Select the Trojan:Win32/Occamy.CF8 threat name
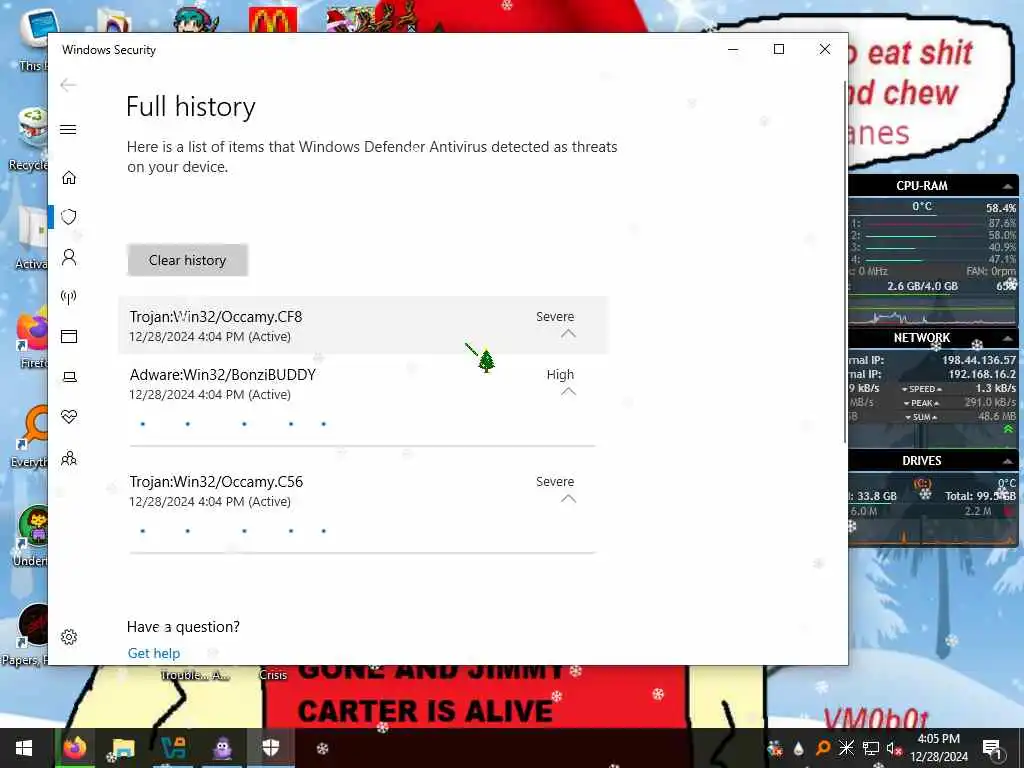 coord(216,317)
